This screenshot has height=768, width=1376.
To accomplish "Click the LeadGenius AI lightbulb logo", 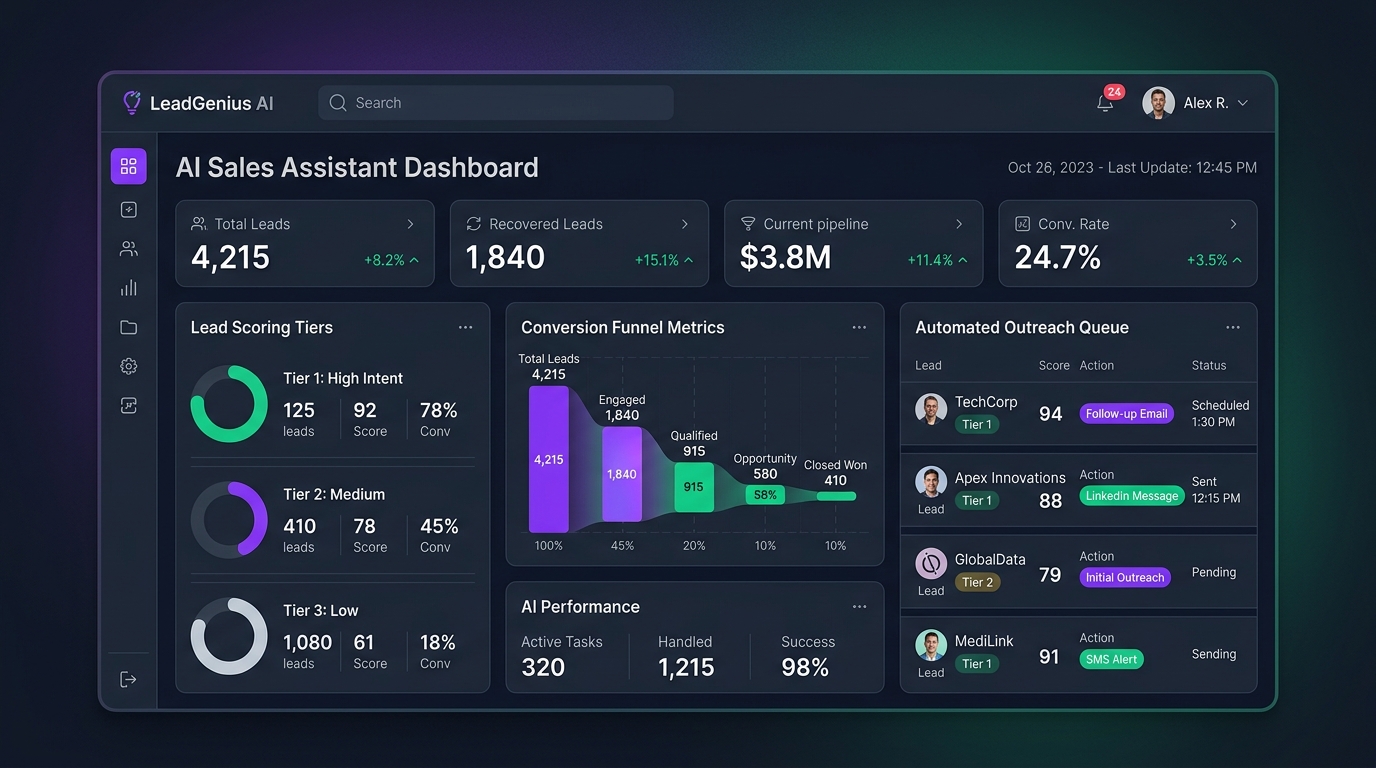I will click(132, 102).
